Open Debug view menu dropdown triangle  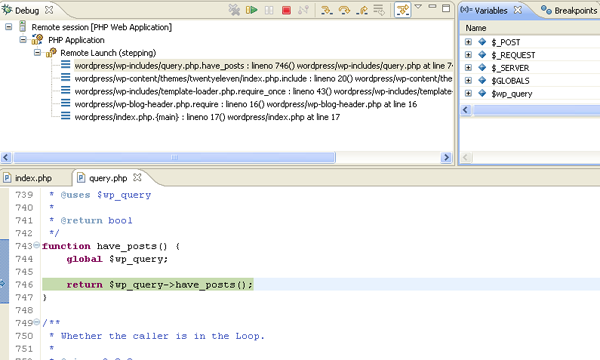click(x=418, y=7)
